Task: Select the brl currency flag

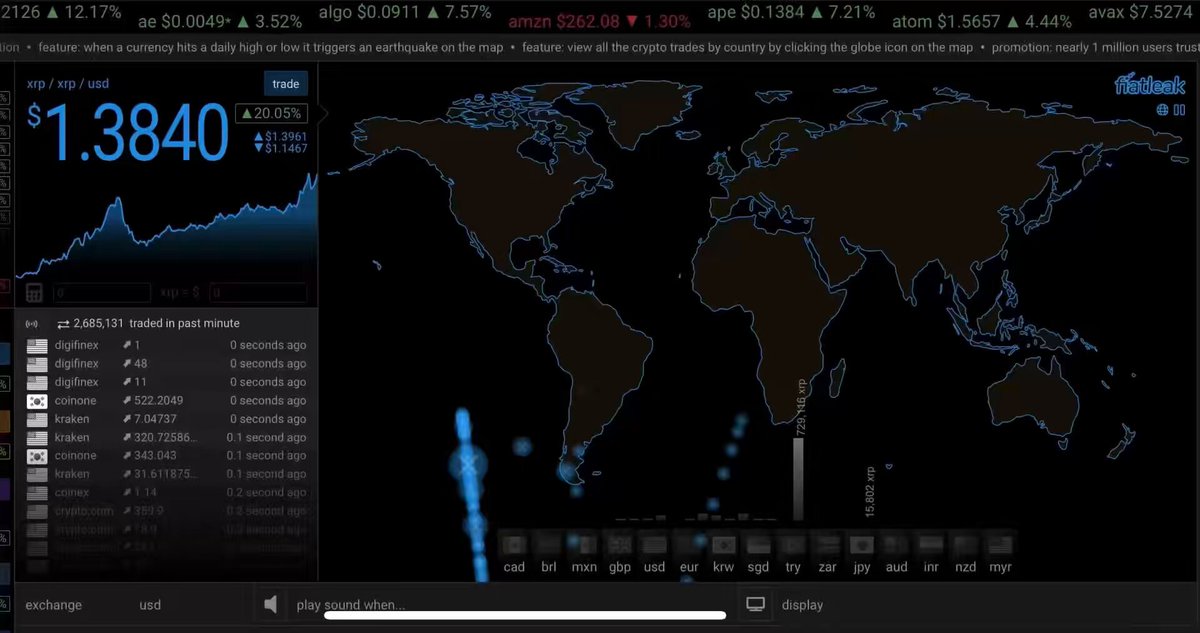Action: 549,546
